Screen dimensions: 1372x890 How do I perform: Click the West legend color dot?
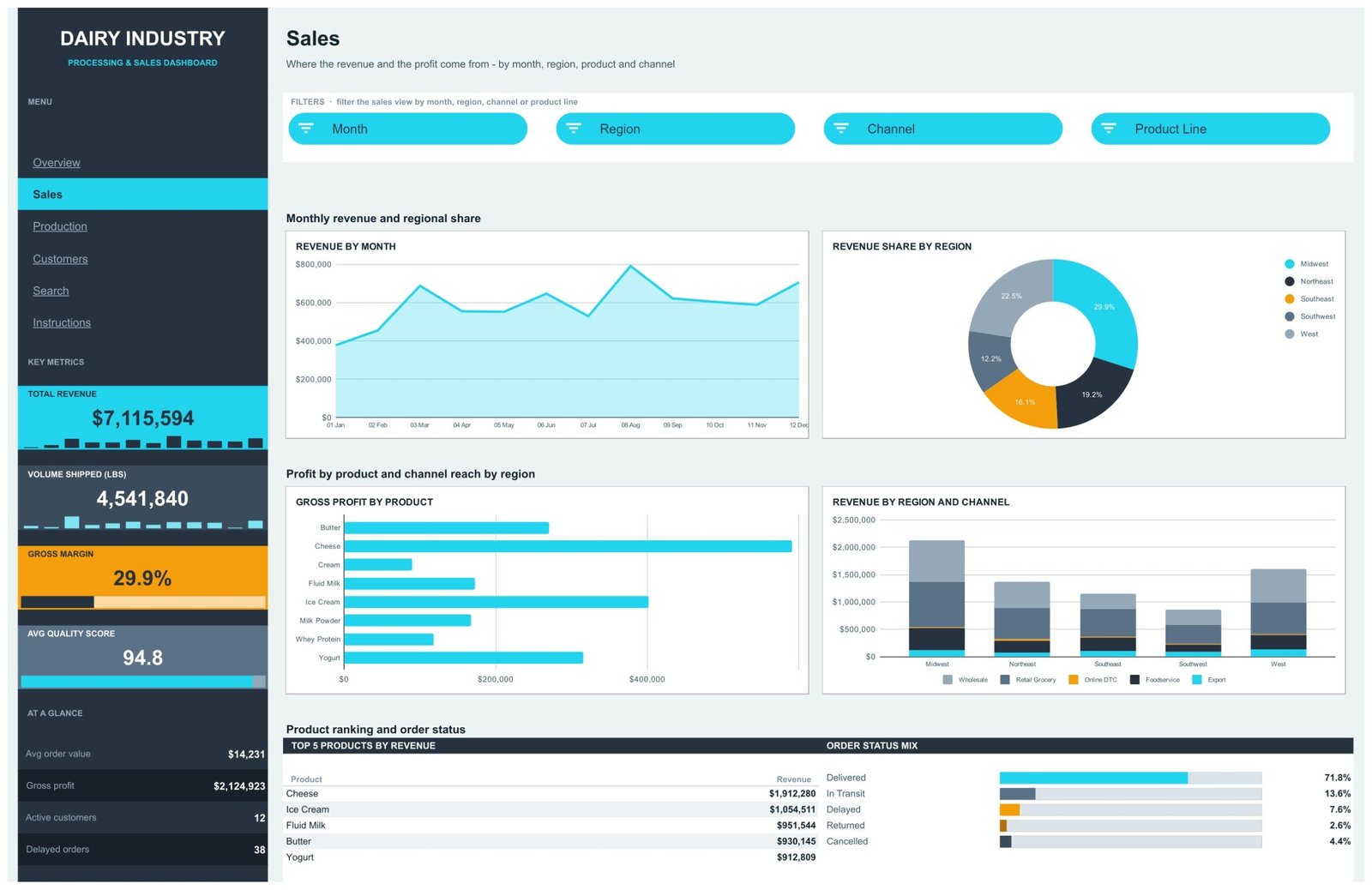tap(1290, 334)
